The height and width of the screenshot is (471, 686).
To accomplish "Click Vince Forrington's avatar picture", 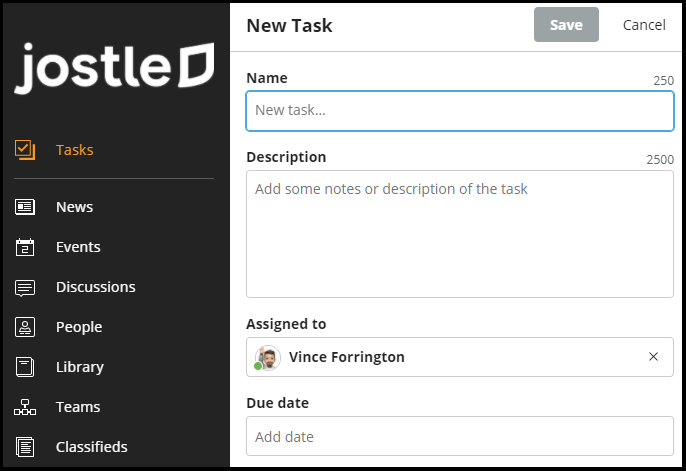I will tap(267, 357).
